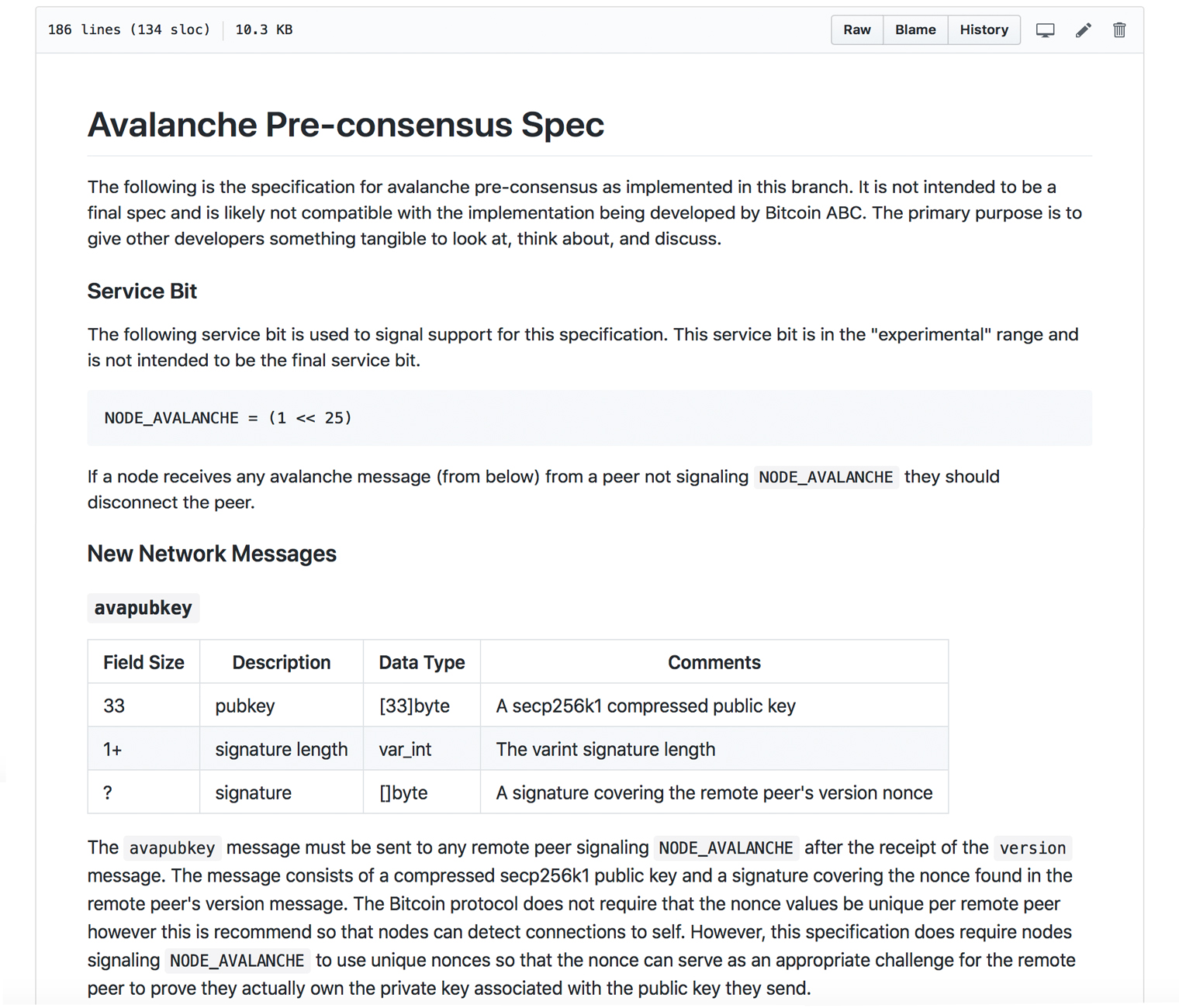Click the inline NODE_AVALANCHE code span
Viewport: 1179px width, 1008px height.
click(825, 477)
